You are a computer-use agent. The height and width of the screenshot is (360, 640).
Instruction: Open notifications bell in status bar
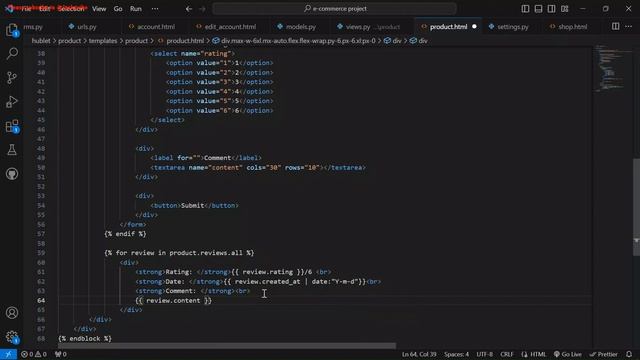[x=629, y=354]
